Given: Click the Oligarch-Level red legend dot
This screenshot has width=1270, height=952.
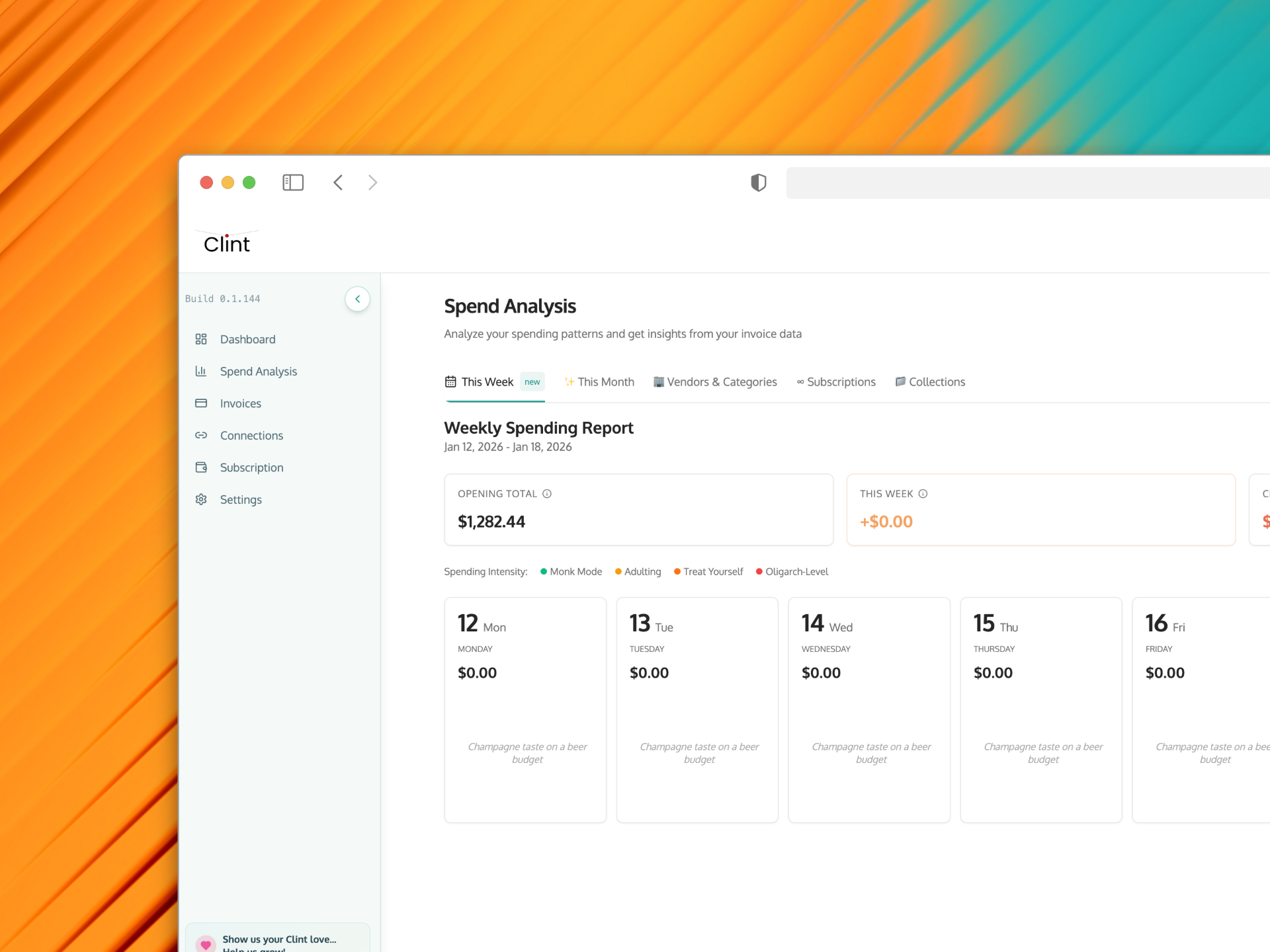Looking at the screenshot, I should pos(759,572).
